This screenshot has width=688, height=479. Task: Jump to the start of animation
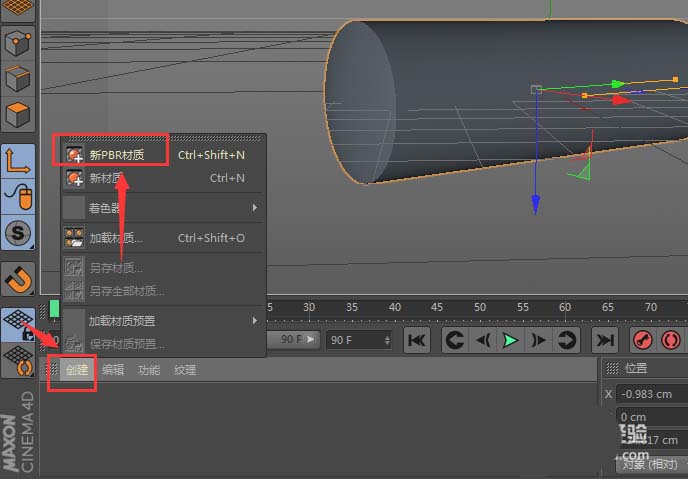click(x=417, y=341)
